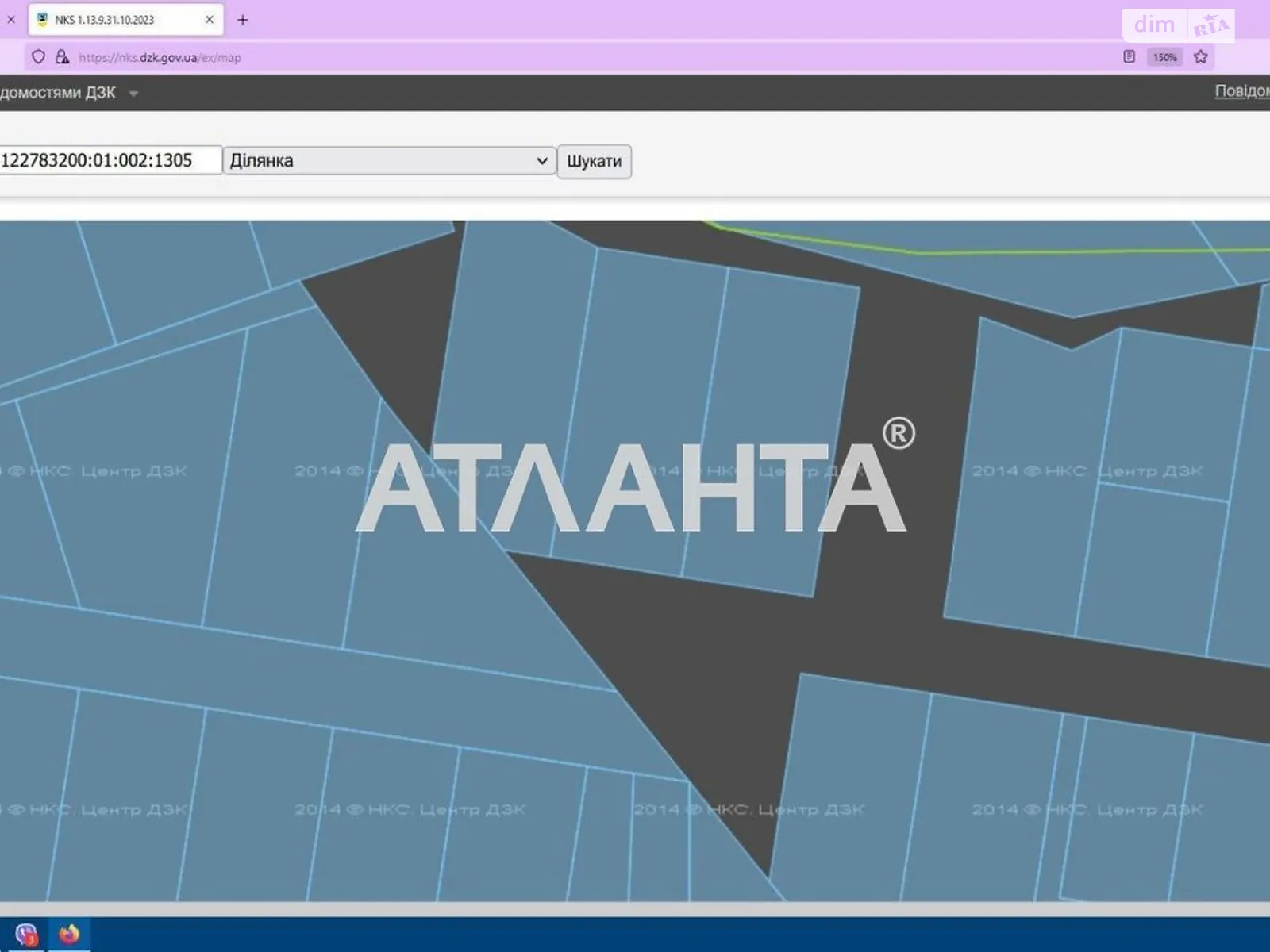Click the Шукати search button

point(594,161)
